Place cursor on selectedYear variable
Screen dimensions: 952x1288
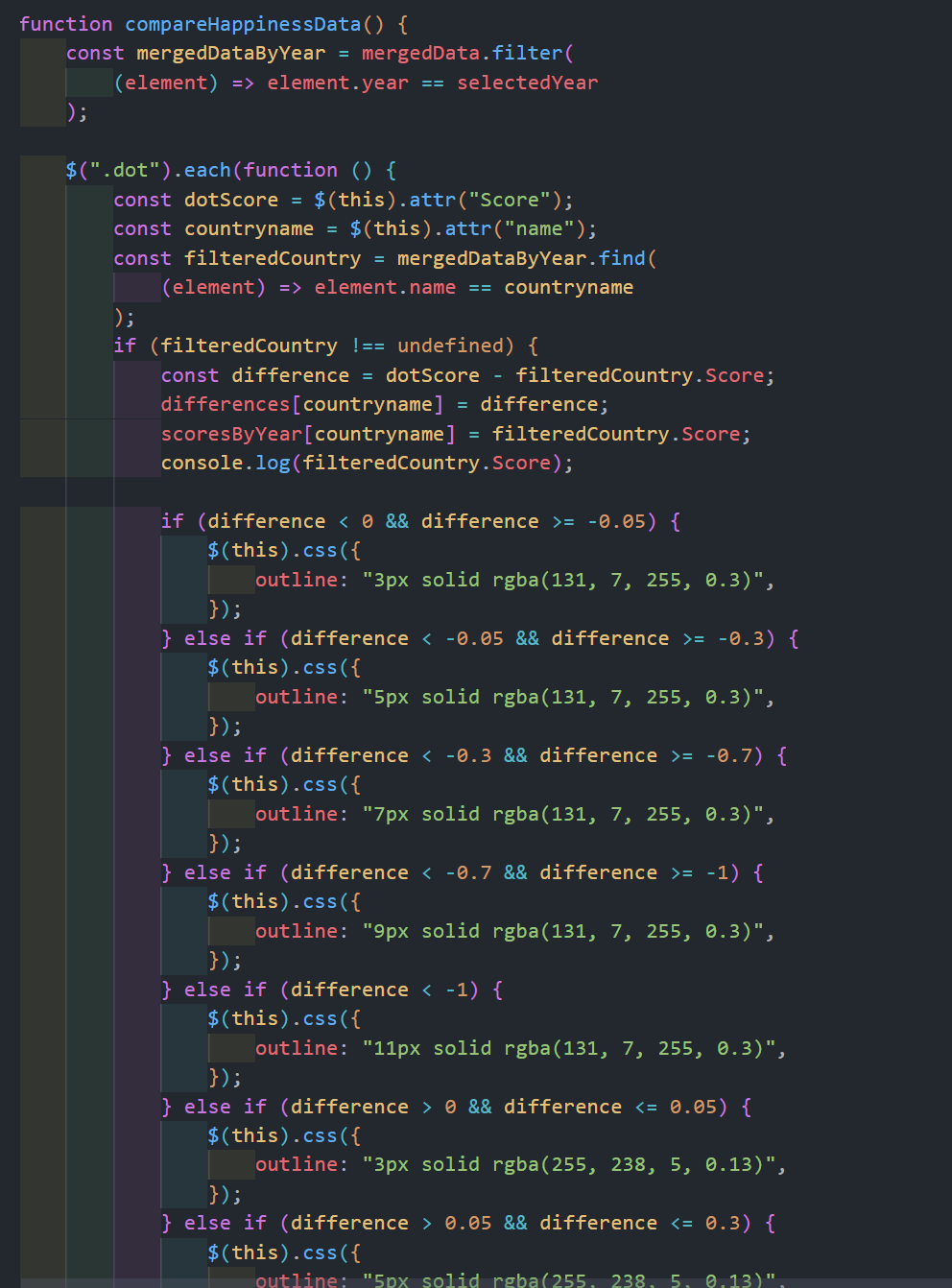(527, 83)
